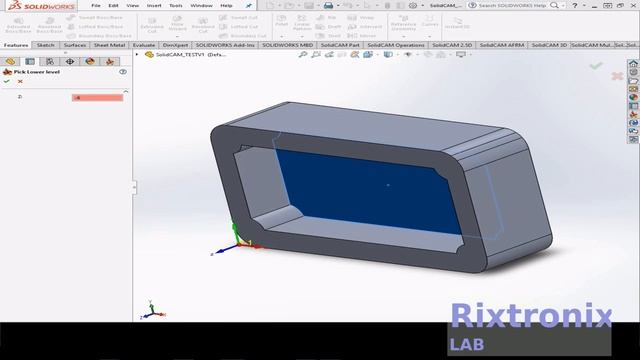Switch to the Sketch ribbon tab

[46, 45]
